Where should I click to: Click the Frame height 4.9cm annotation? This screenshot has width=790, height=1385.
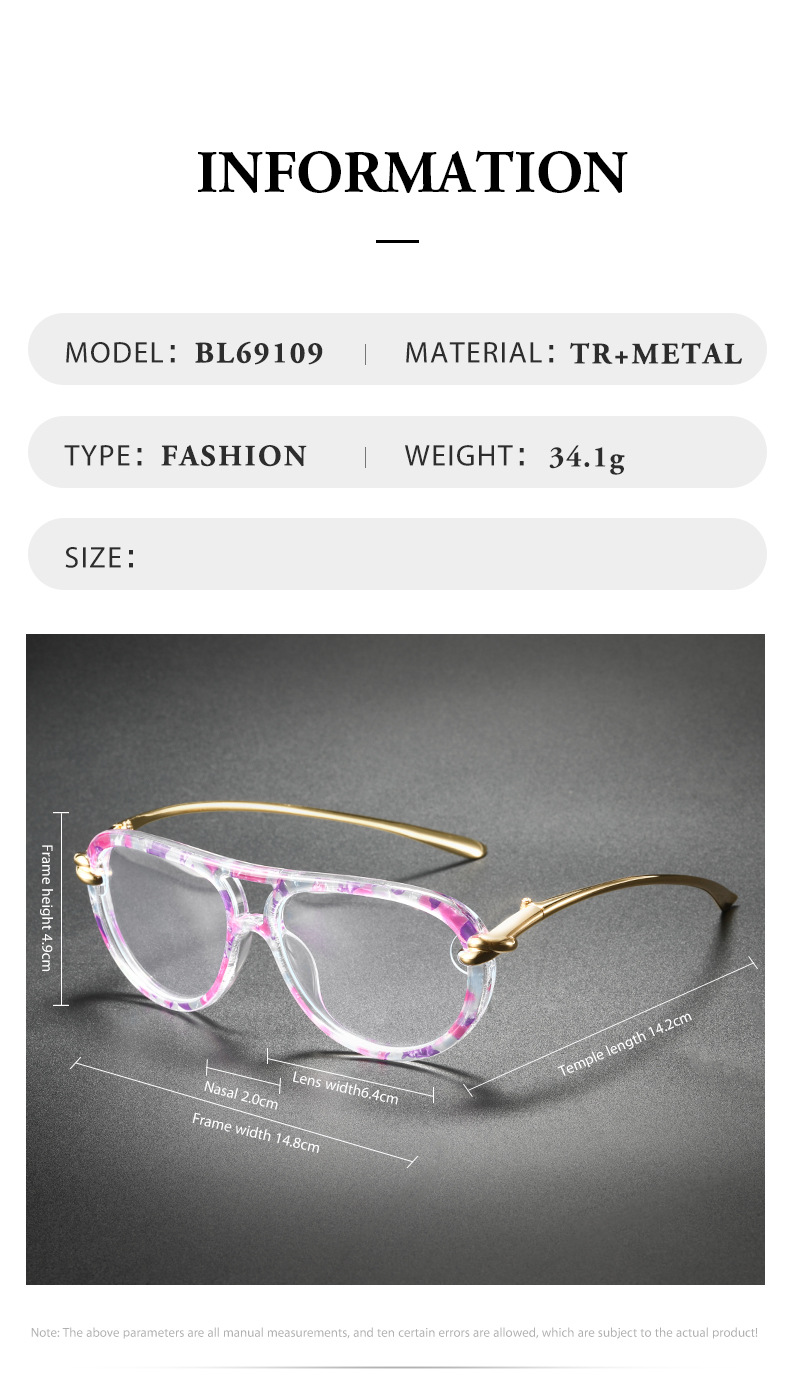[x=46, y=908]
